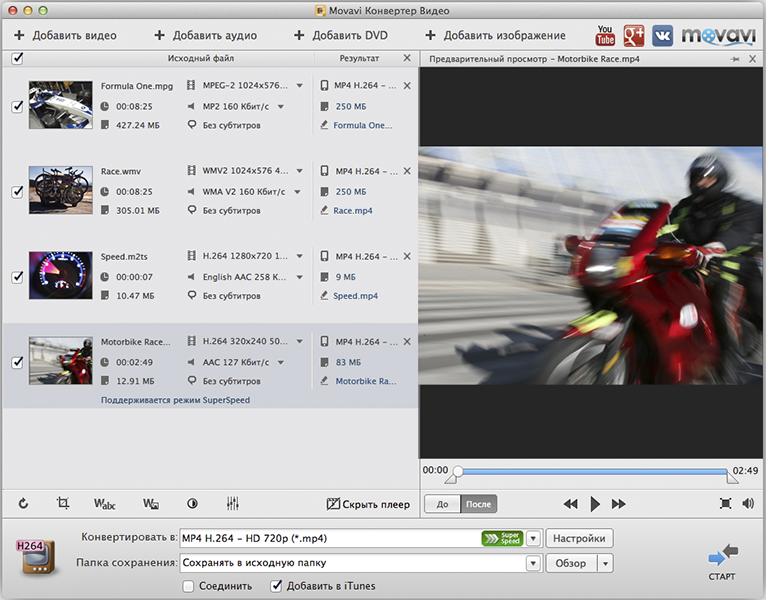Open the Папка сохранения dropdown
The width and height of the screenshot is (766, 600).
click(x=533, y=563)
